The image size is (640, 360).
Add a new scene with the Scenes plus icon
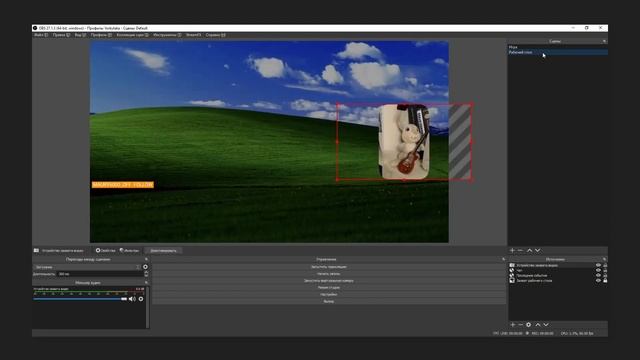point(512,250)
